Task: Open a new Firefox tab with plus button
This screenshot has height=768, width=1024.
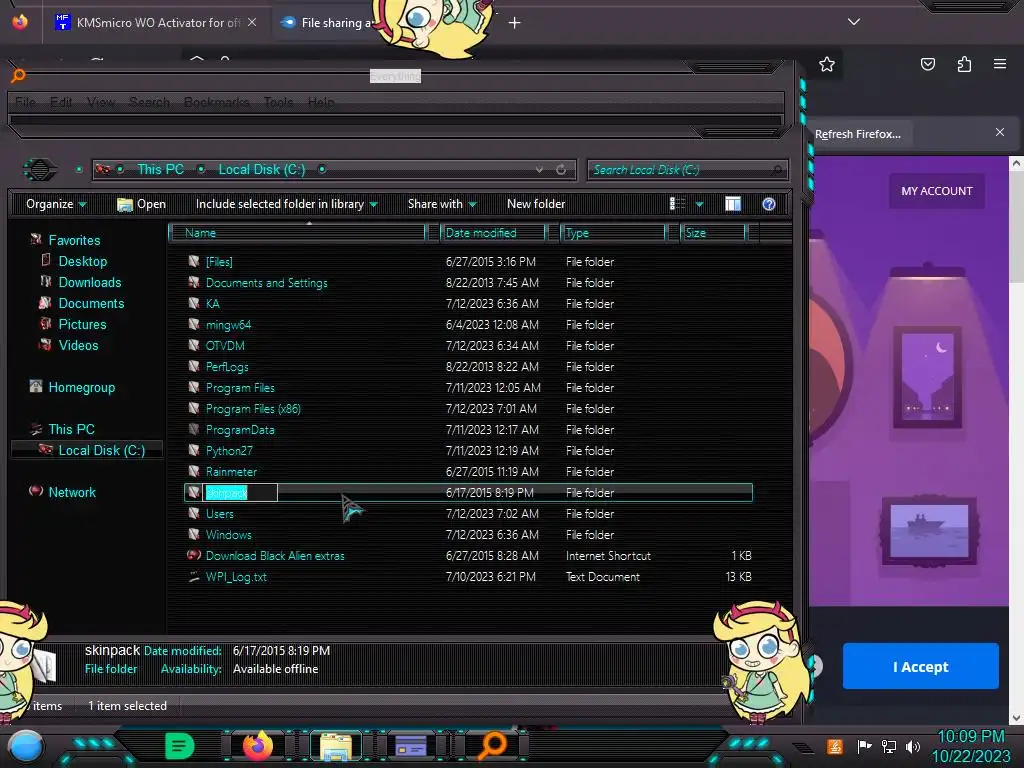Action: (x=515, y=23)
